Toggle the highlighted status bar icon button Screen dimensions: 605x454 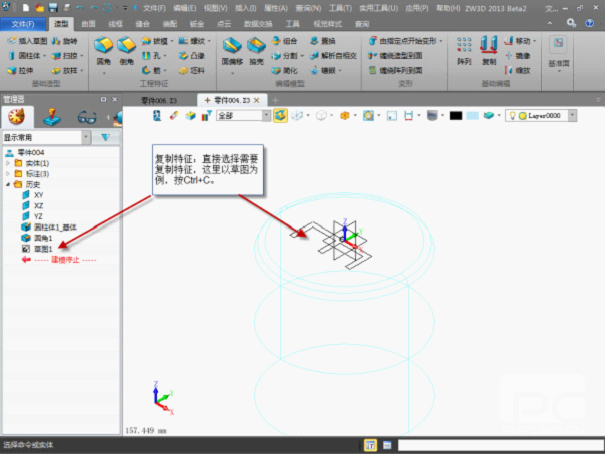click(371, 444)
